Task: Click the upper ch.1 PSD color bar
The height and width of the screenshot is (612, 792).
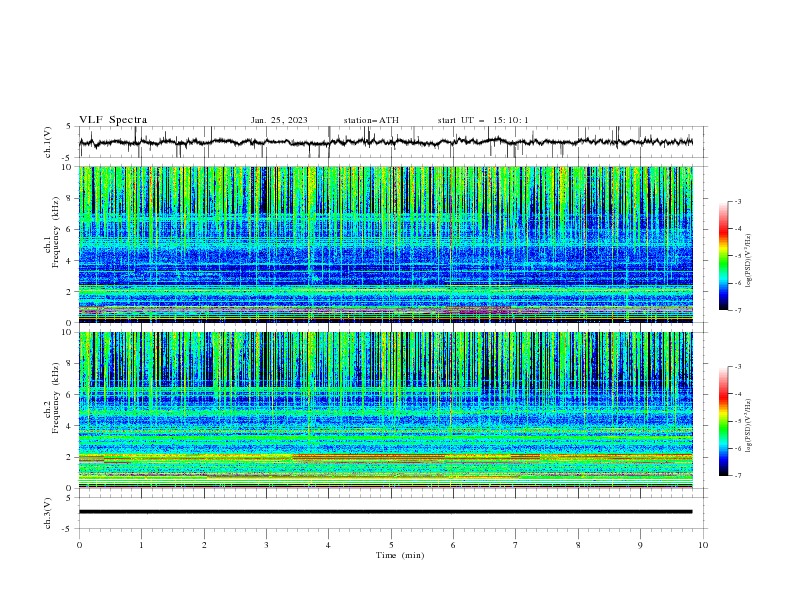Action: pos(724,256)
